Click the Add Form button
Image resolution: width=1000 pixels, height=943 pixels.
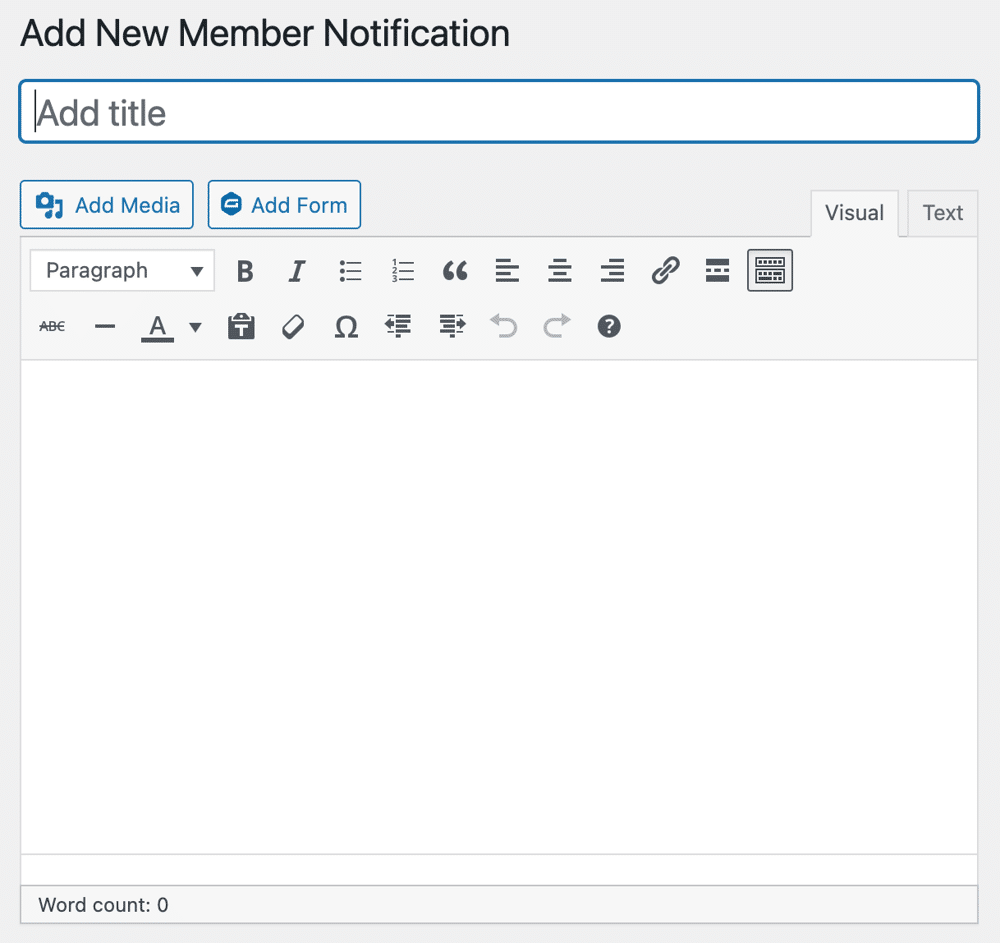coord(284,205)
